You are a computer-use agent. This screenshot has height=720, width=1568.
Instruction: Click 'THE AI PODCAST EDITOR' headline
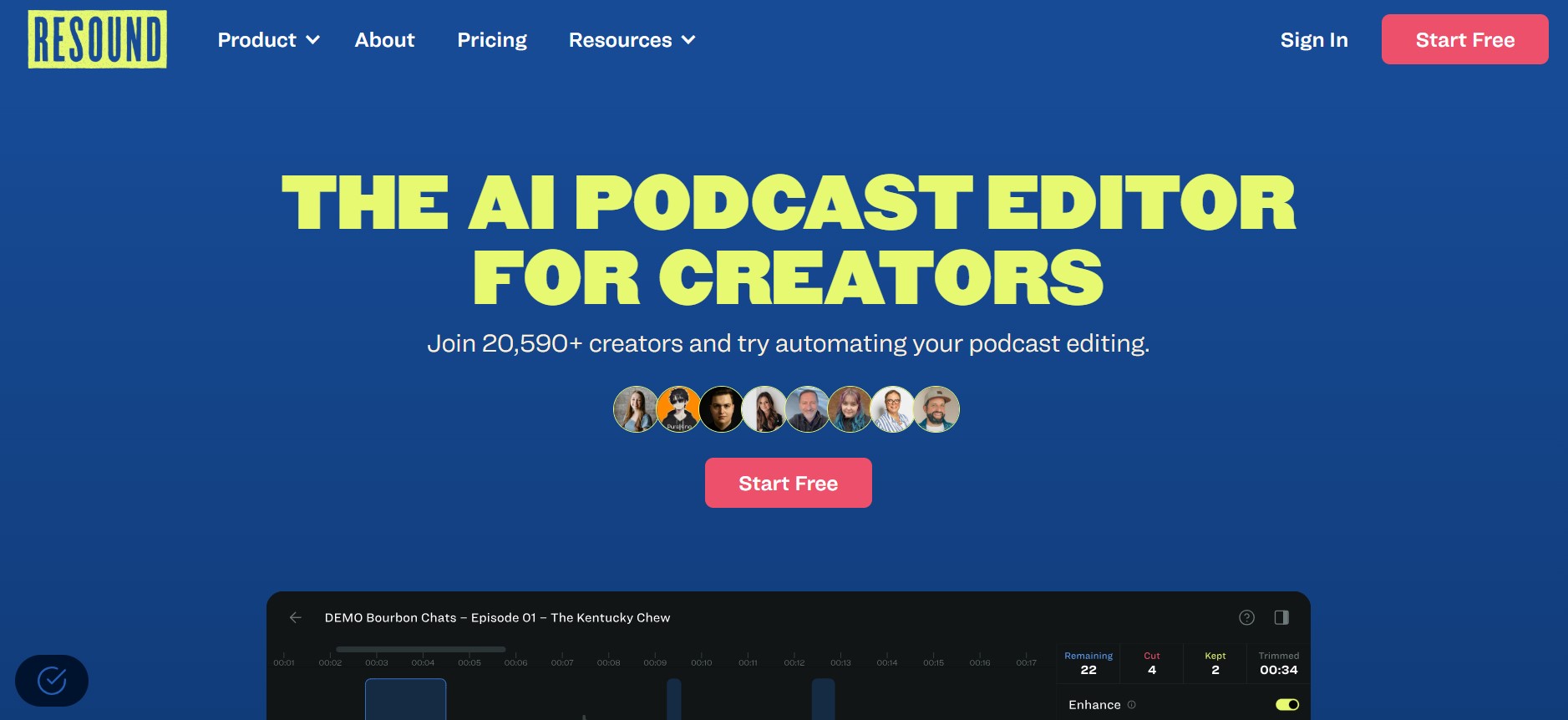[x=789, y=202]
